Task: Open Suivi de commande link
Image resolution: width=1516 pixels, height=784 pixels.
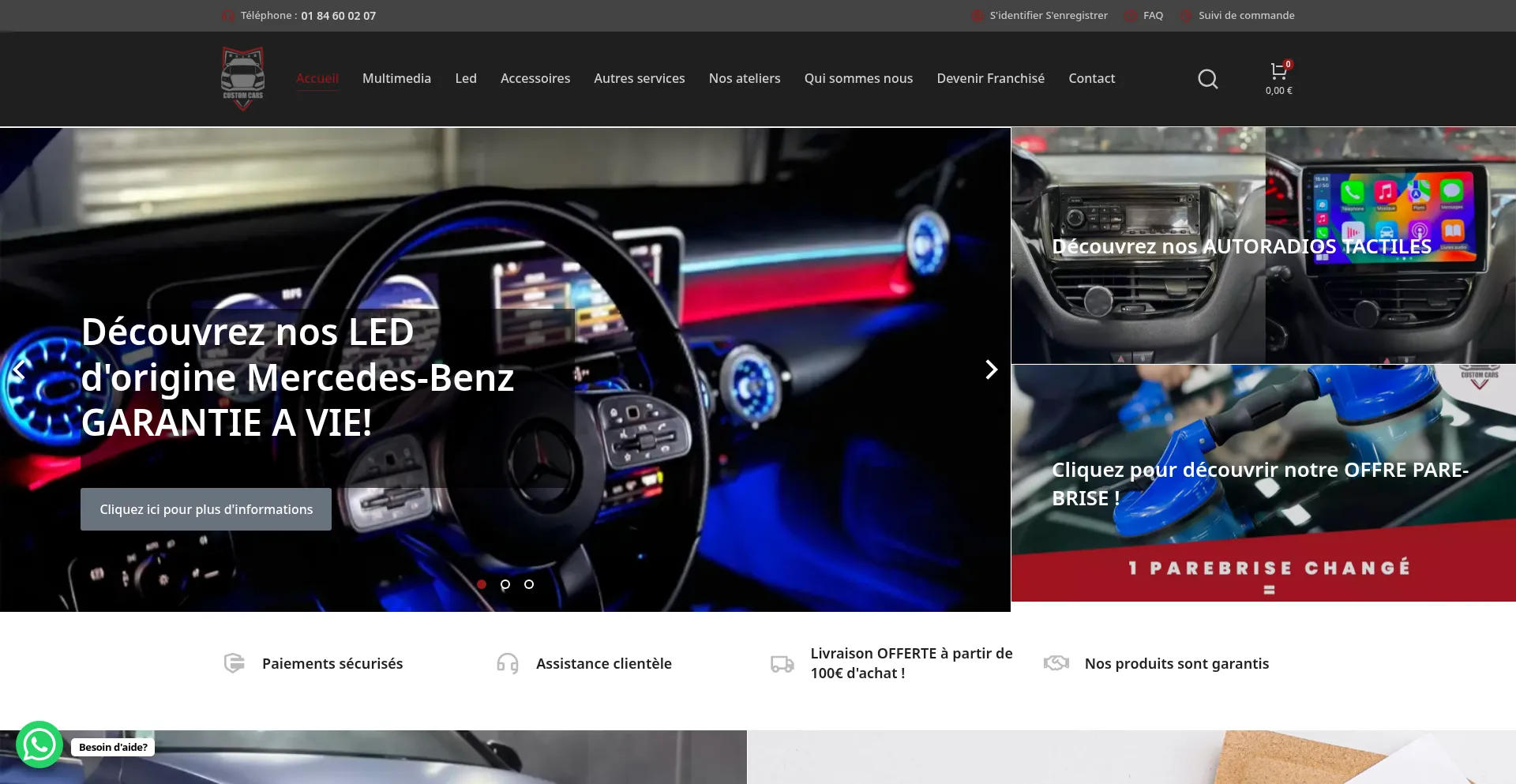Action: point(1247,16)
